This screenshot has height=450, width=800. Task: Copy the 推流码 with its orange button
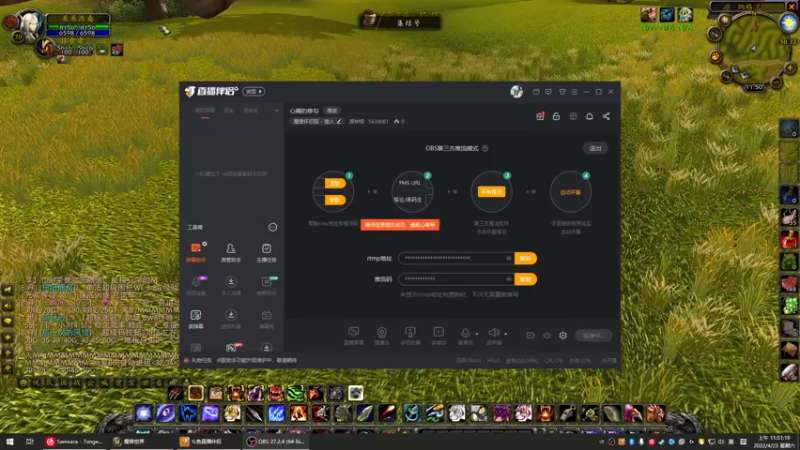[526, 279]
